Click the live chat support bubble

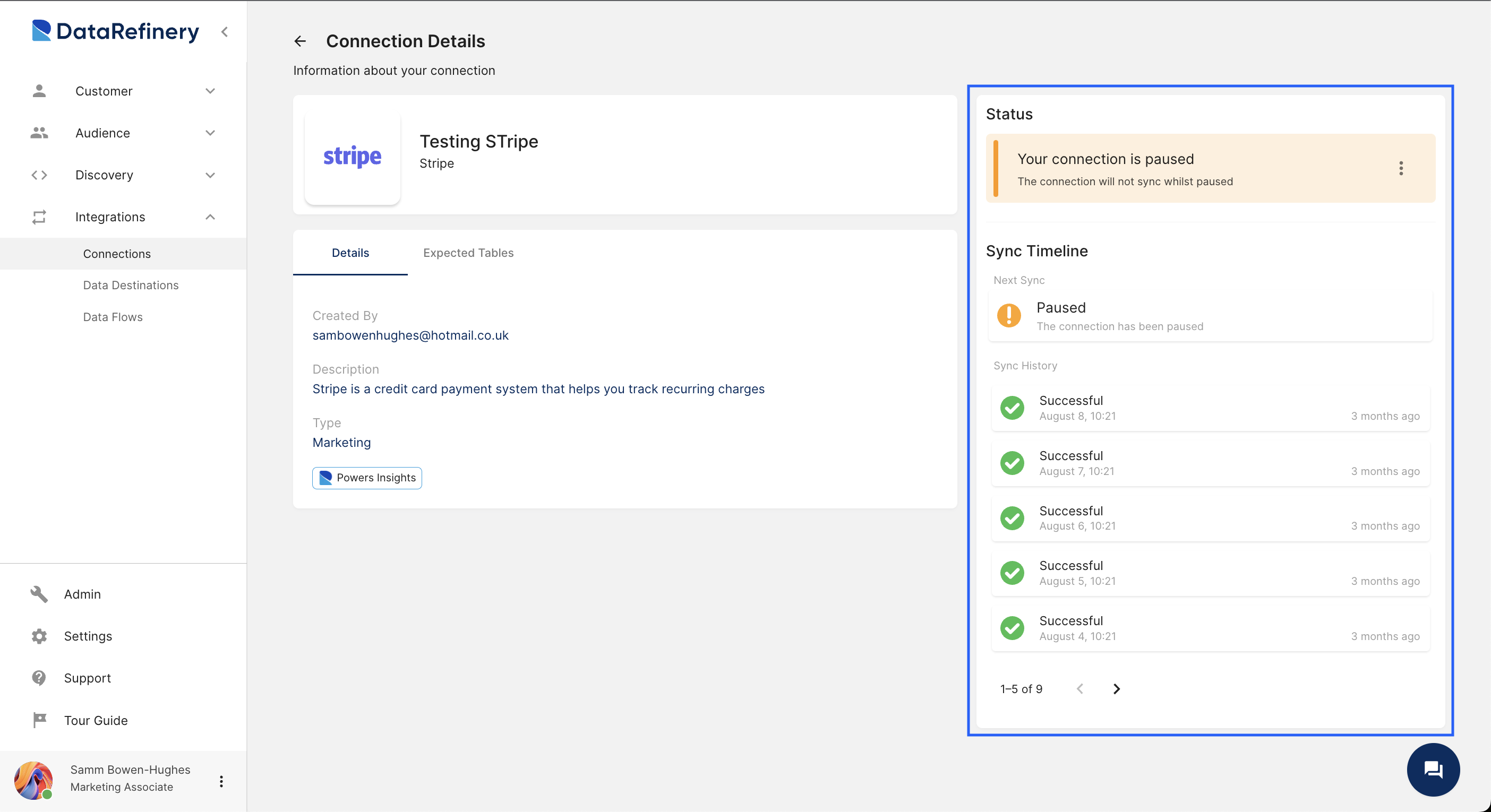(x=1433, y=769)
